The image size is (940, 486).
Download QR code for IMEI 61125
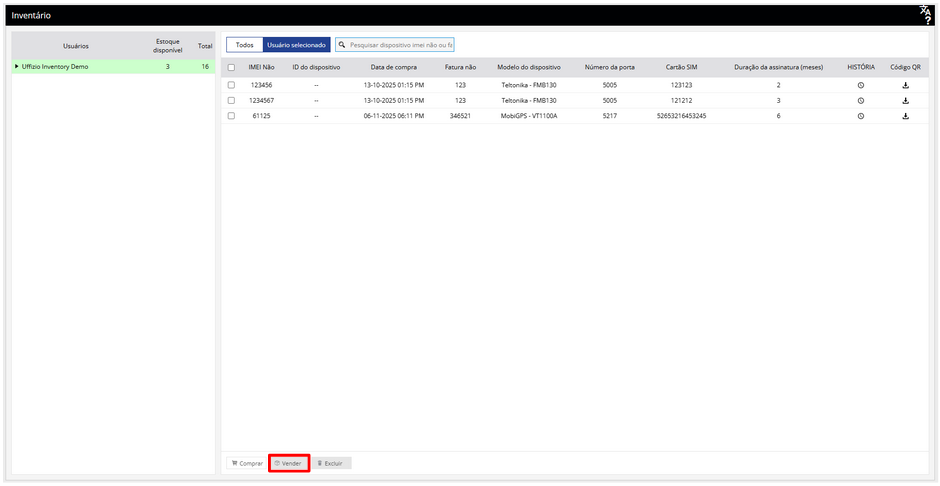pos(905,116)
